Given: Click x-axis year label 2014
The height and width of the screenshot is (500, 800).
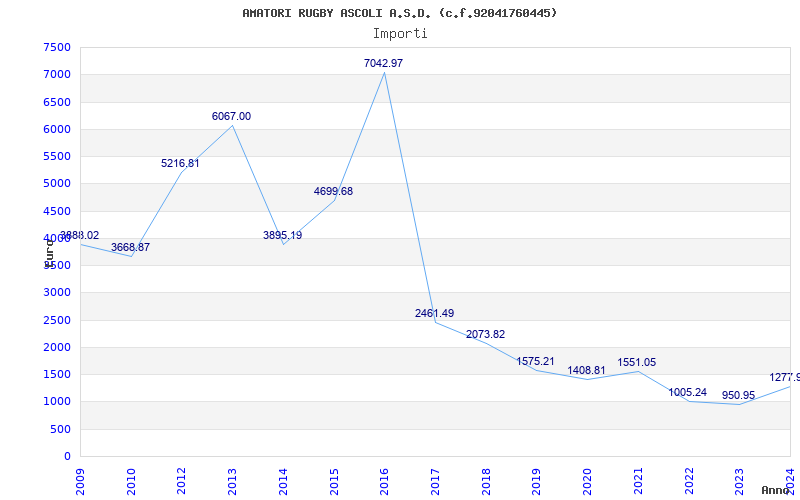Looking at the screenshot, I should (x=283, y=482).
